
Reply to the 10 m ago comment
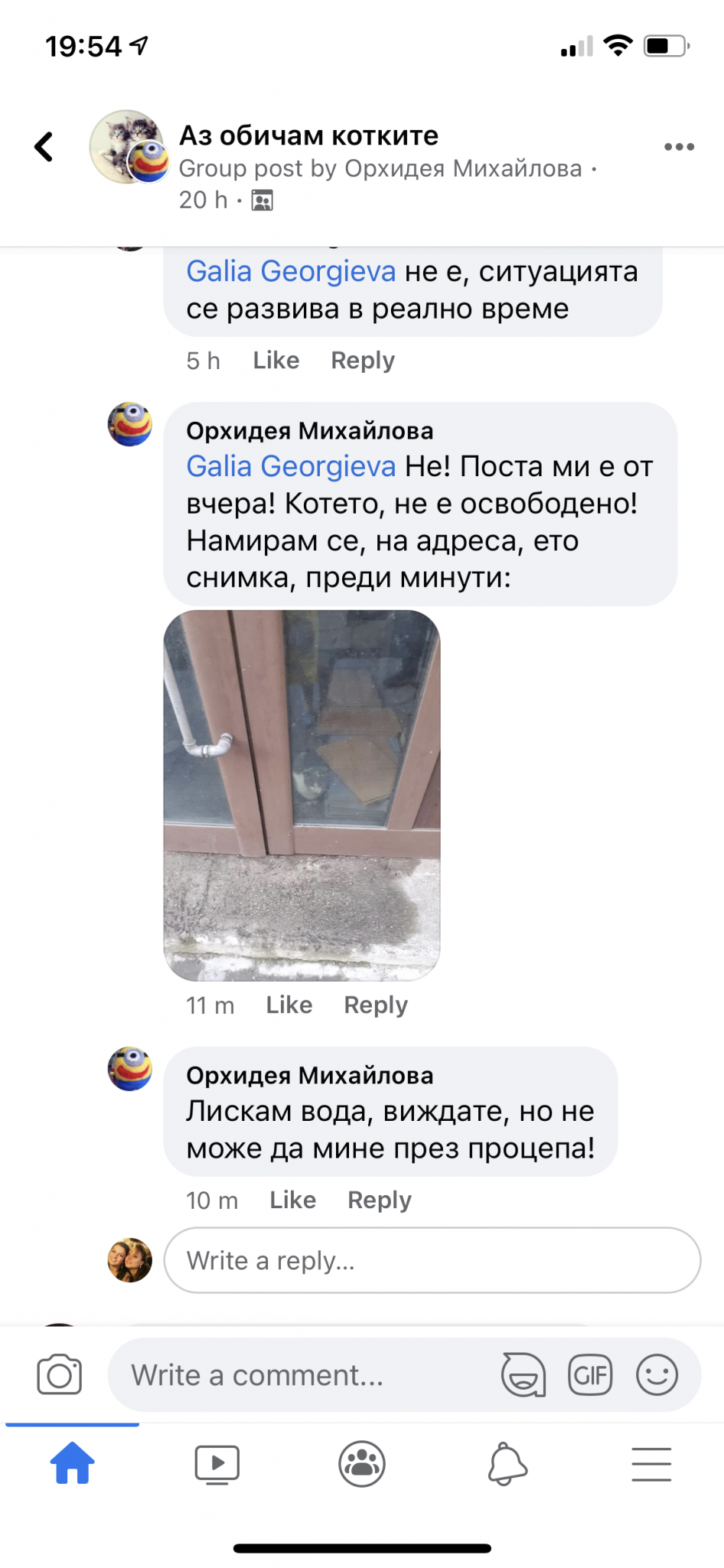(380, 1200)
